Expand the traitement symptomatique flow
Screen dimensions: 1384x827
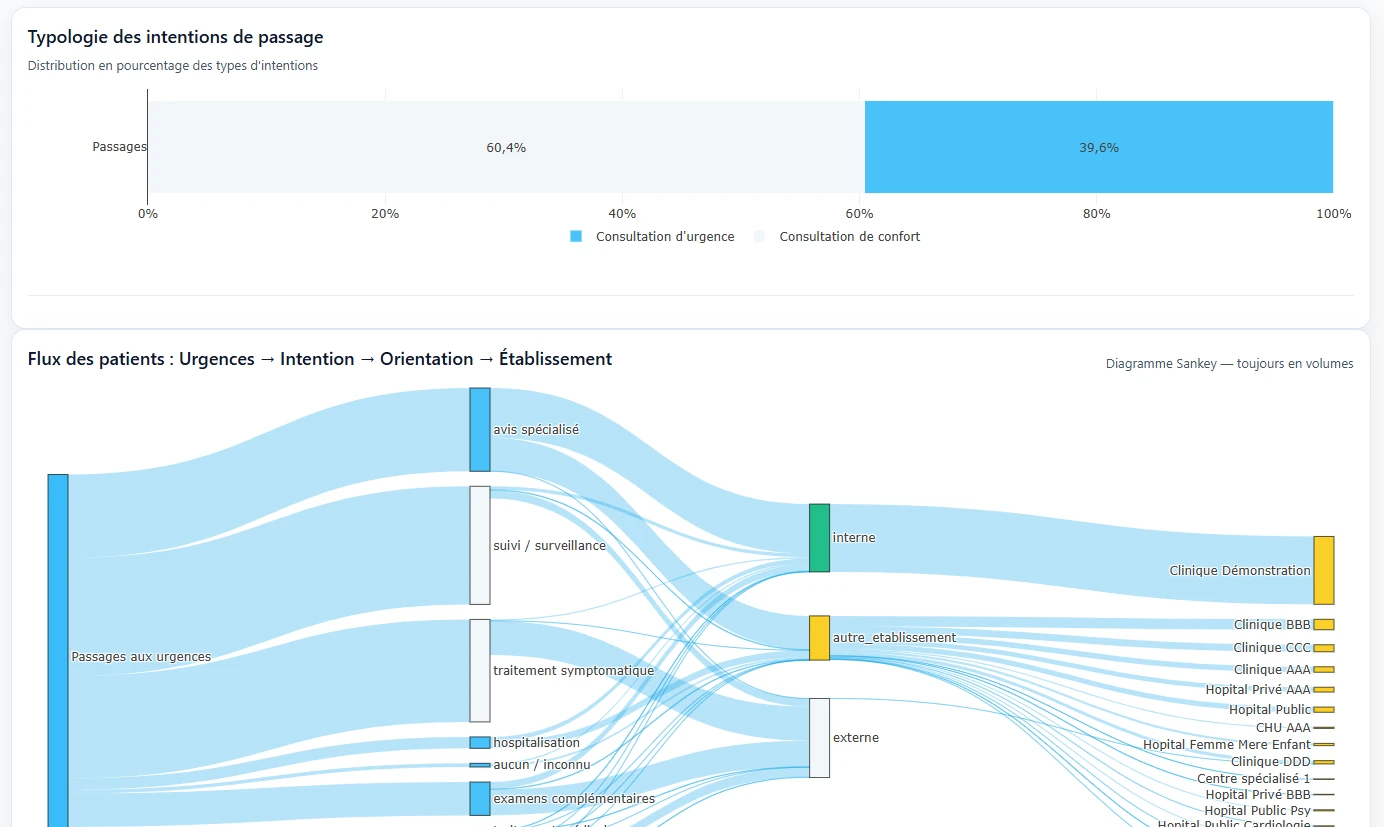(478, 670)
